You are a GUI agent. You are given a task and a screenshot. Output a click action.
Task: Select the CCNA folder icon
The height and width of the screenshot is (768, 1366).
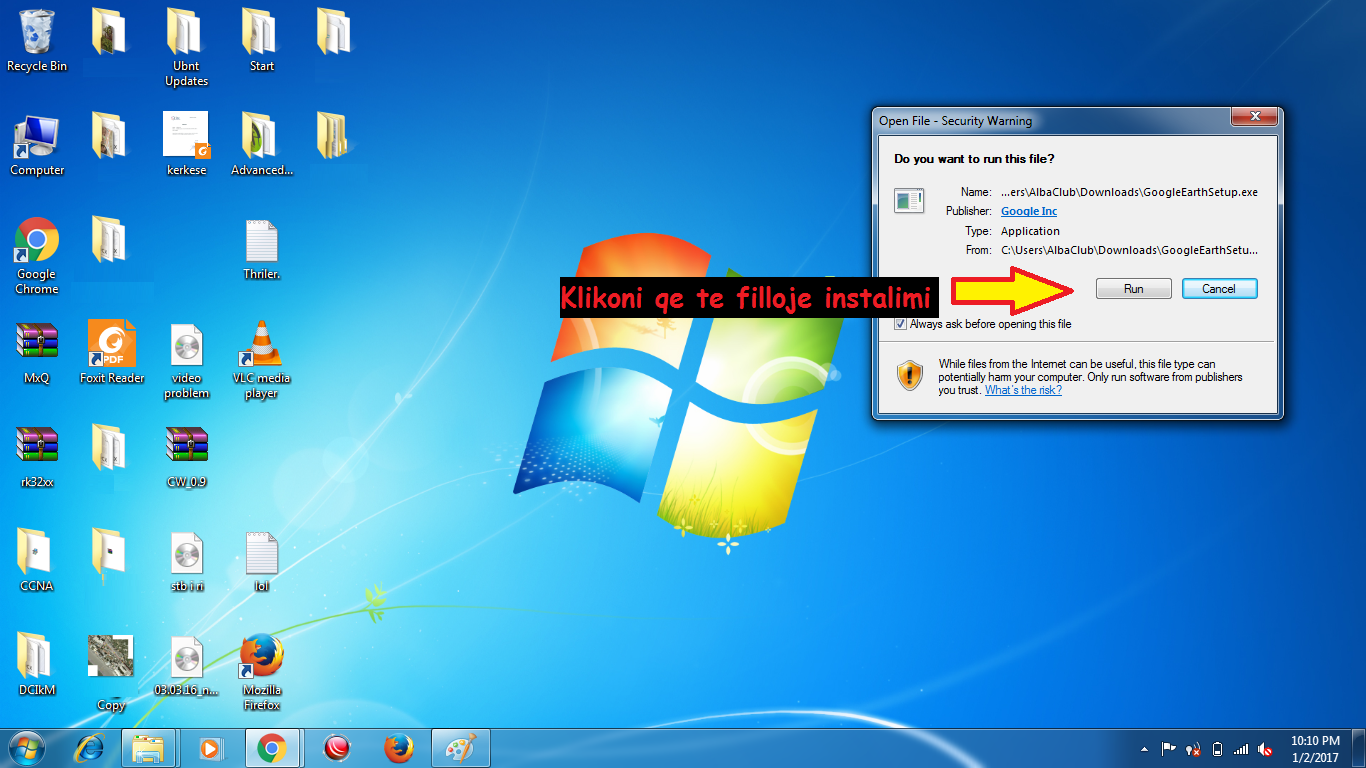(x=37, y=560)
